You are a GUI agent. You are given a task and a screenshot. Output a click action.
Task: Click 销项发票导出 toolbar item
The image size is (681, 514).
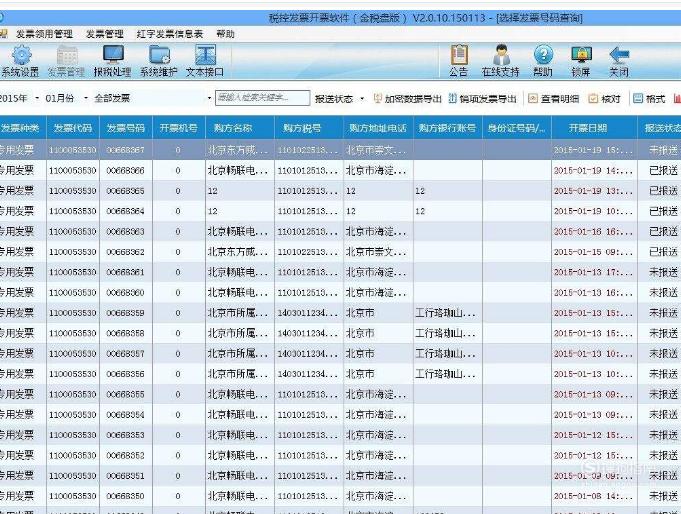(x=483, y=99)
